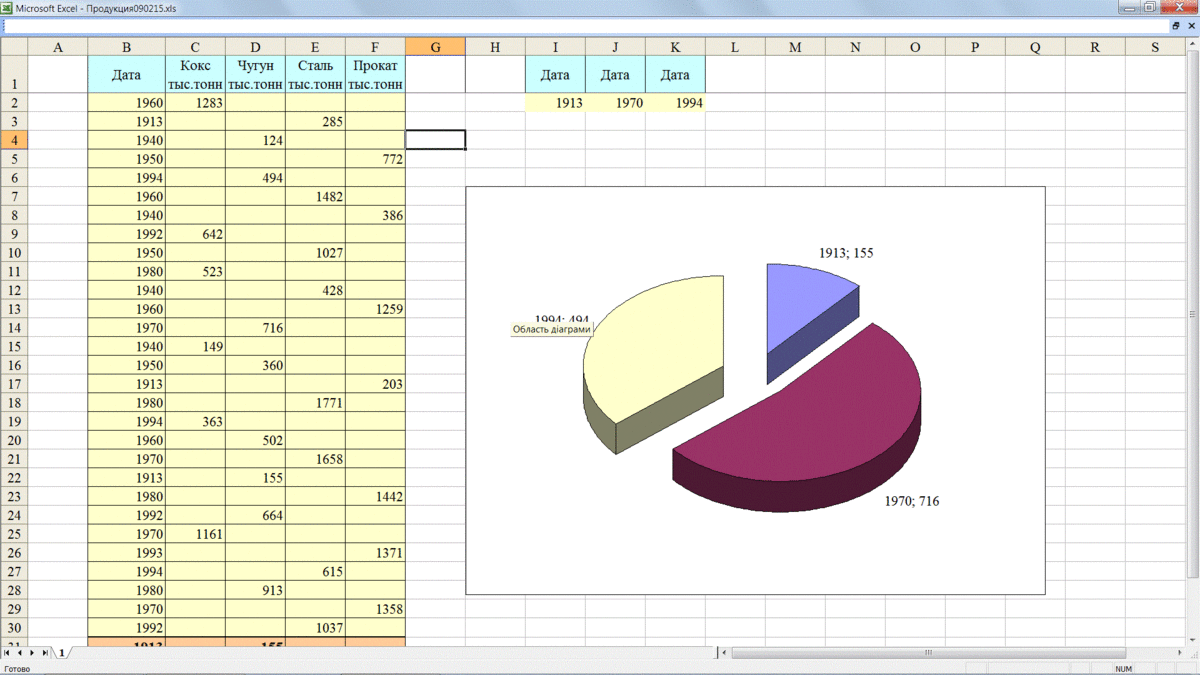The height and width of the screenshot is (675, 1200).
Task: Click the data label 1970; 716
Action: coord(912,501)
